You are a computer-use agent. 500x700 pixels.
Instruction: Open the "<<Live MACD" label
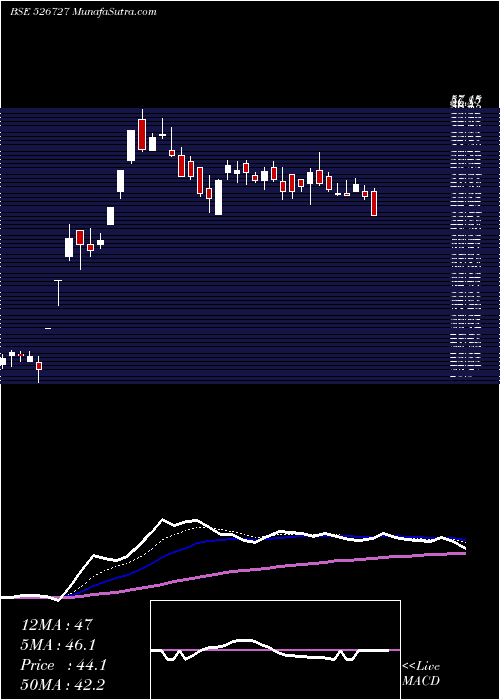(421, 674)
